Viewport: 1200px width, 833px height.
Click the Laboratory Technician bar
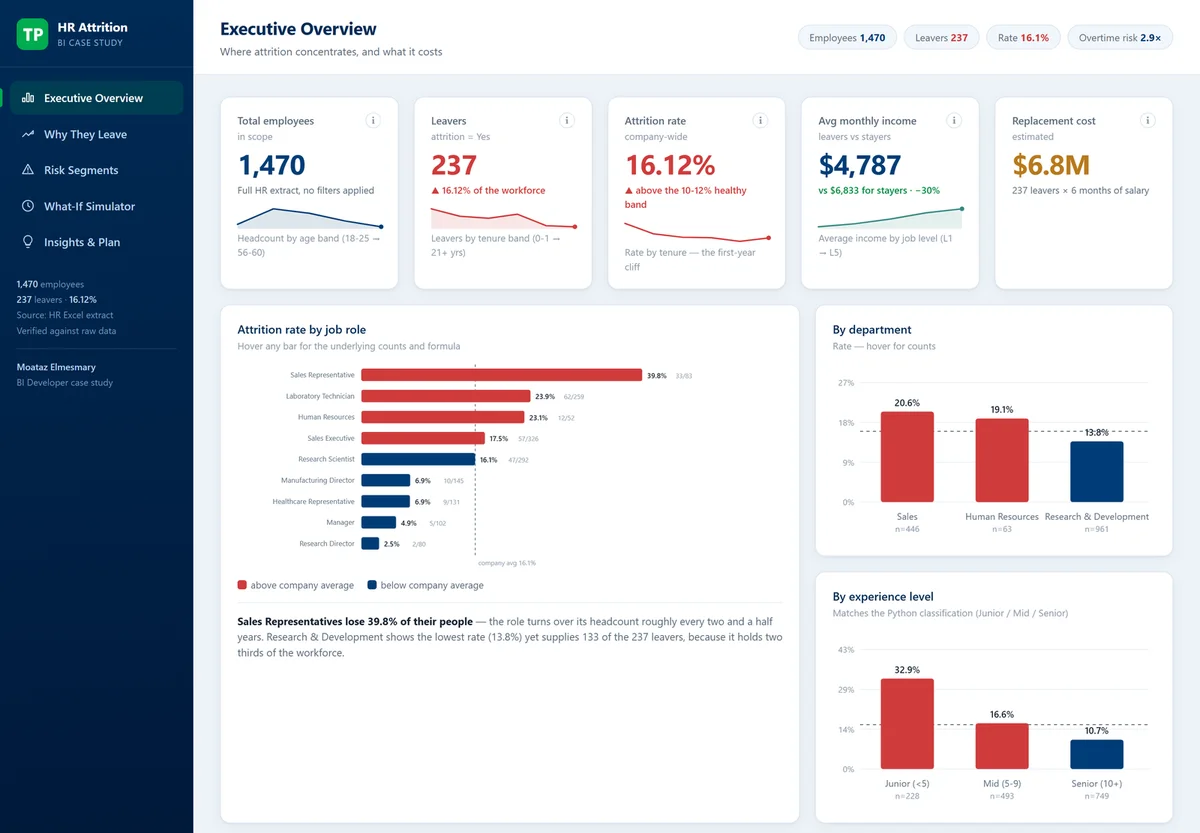click(x=445, y=396)
